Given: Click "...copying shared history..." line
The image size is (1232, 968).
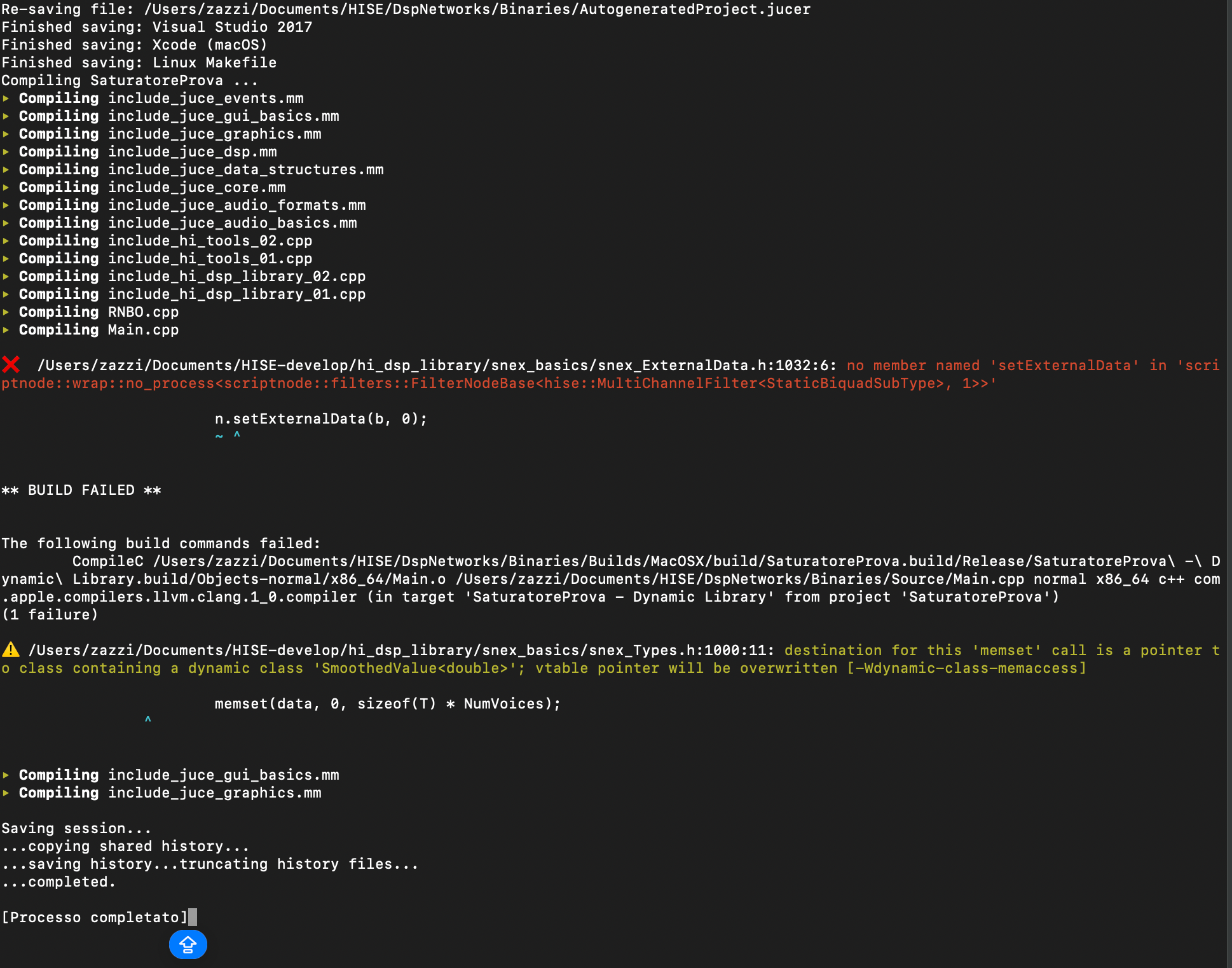Looking at the screenshot, I should click(x=125, y=847).
